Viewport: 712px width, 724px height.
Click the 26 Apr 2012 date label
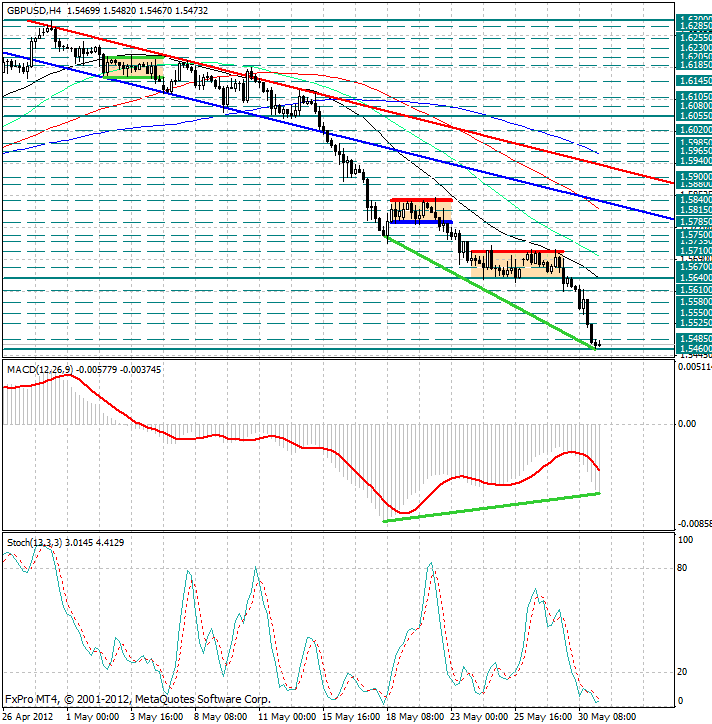point(28,717)
